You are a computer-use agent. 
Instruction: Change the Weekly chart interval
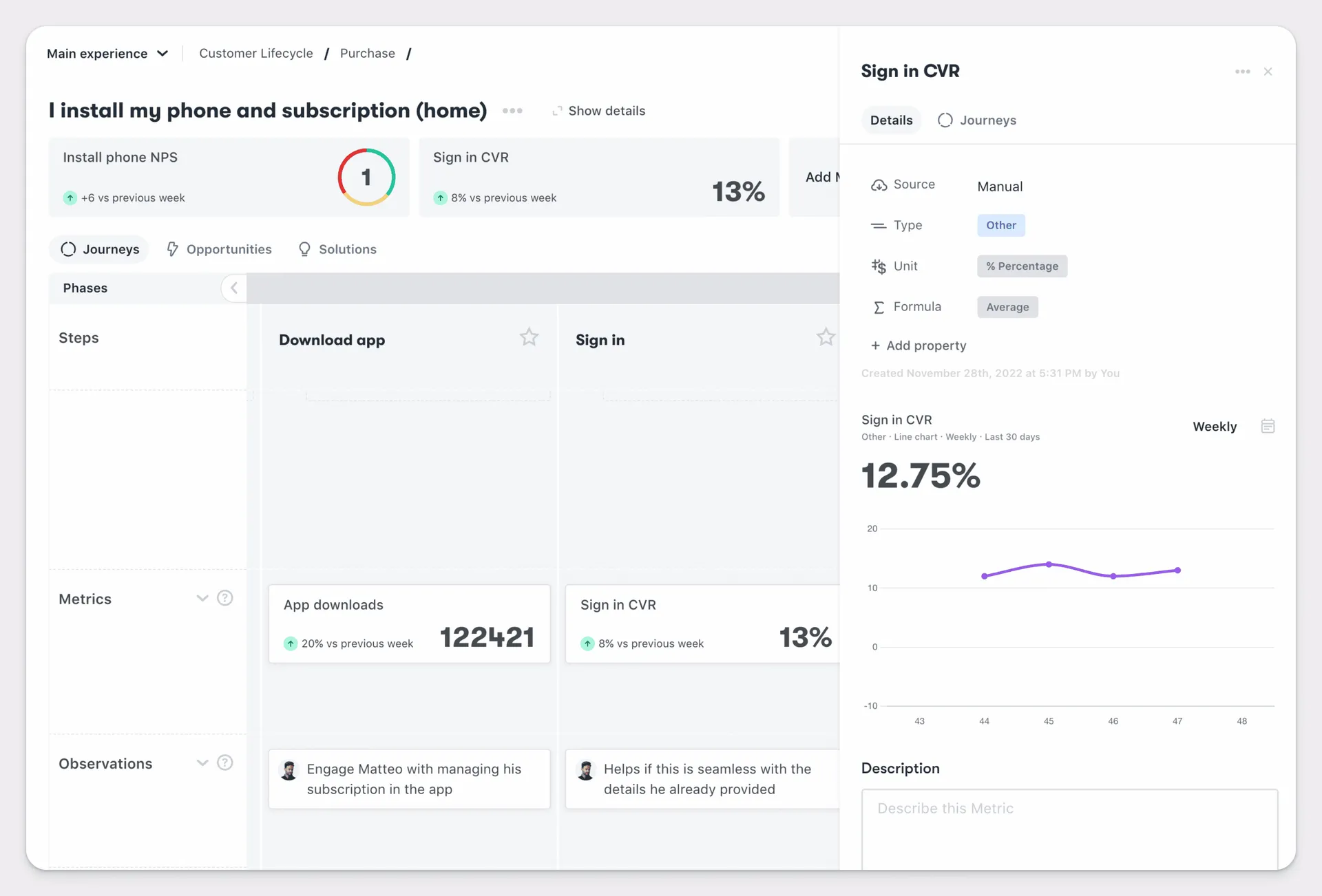[1215, 427]
